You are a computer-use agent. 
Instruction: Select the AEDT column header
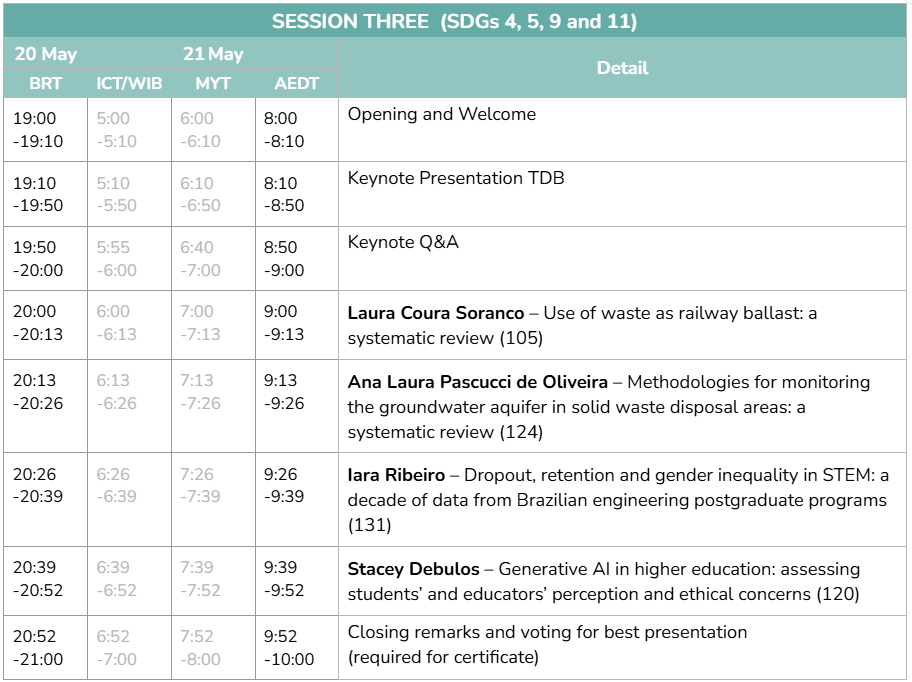click(297, 83)
